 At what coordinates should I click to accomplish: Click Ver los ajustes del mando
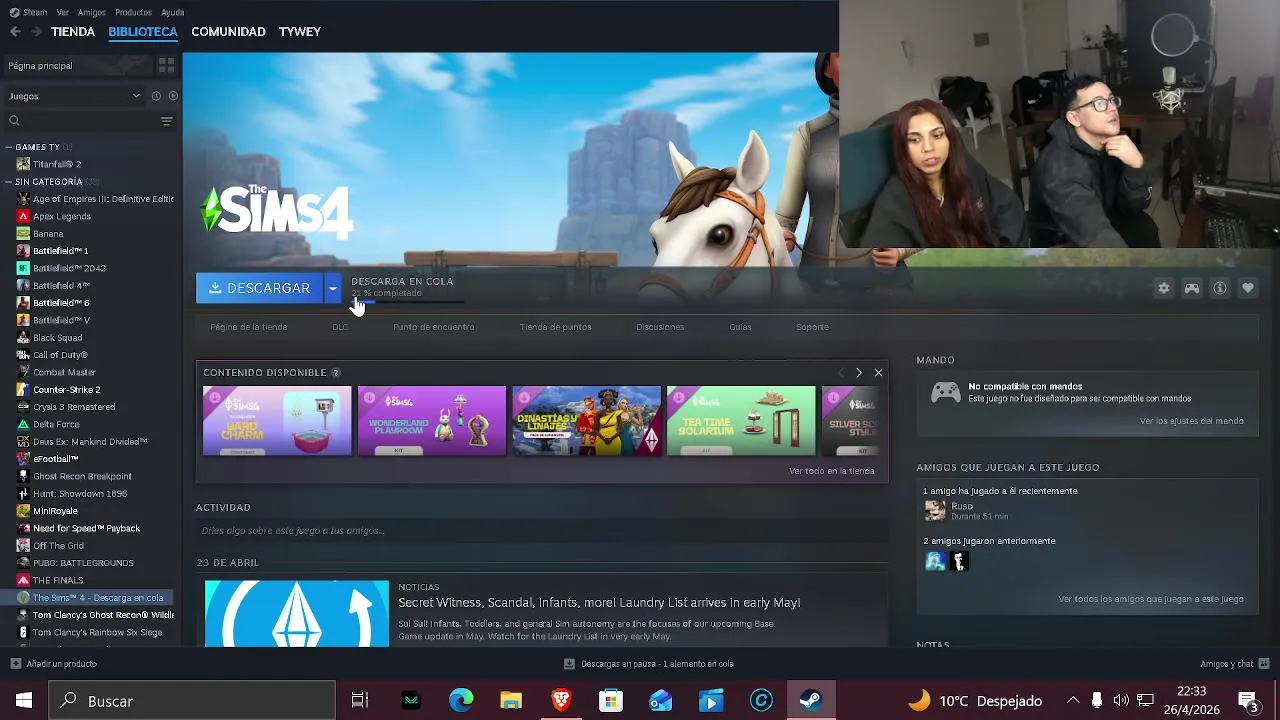click(1192, 421)
